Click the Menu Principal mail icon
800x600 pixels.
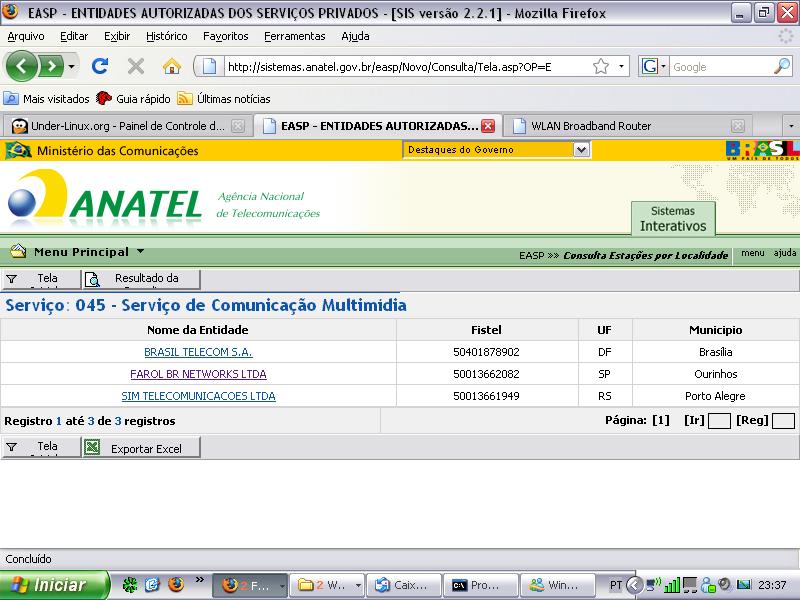pos(18,251)
